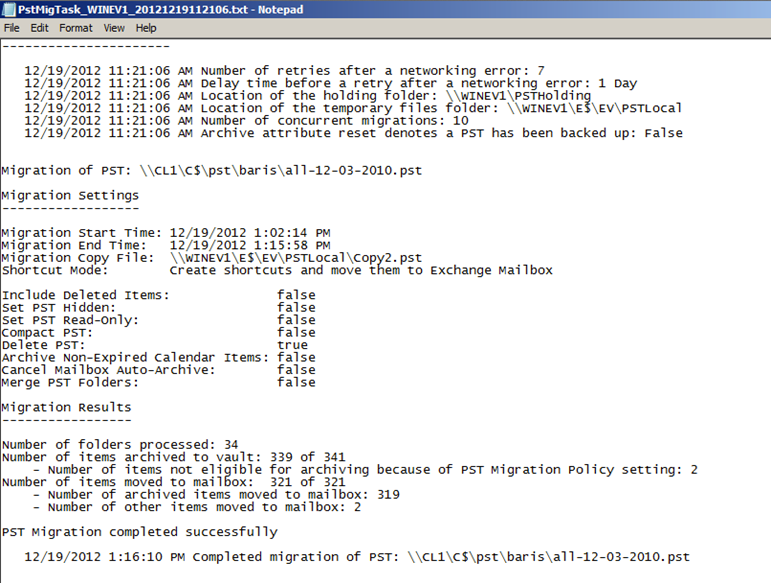The height and width of the screenshot is (583, 771).
Task: Click the 'Set PST Read-Only:' label
Action: tap(70, 321)
